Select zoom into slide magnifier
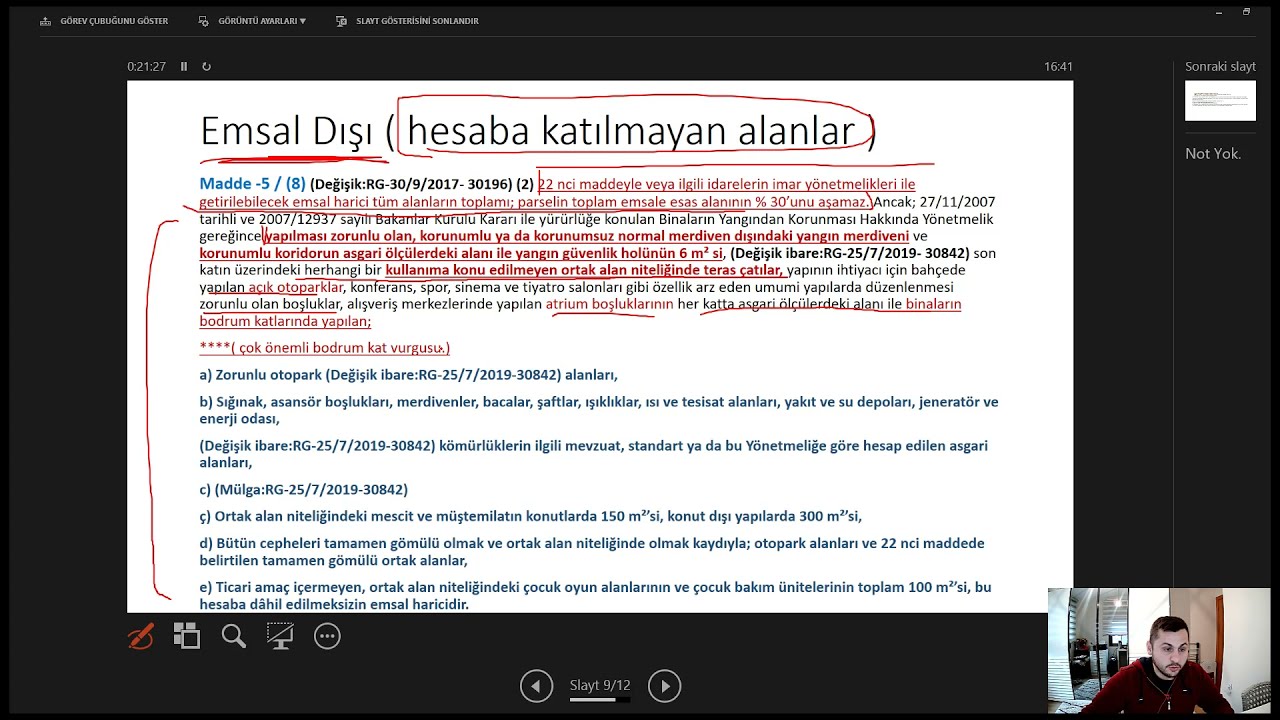Viewport: 1280px width, 720px height. click(x=234, y=636)
